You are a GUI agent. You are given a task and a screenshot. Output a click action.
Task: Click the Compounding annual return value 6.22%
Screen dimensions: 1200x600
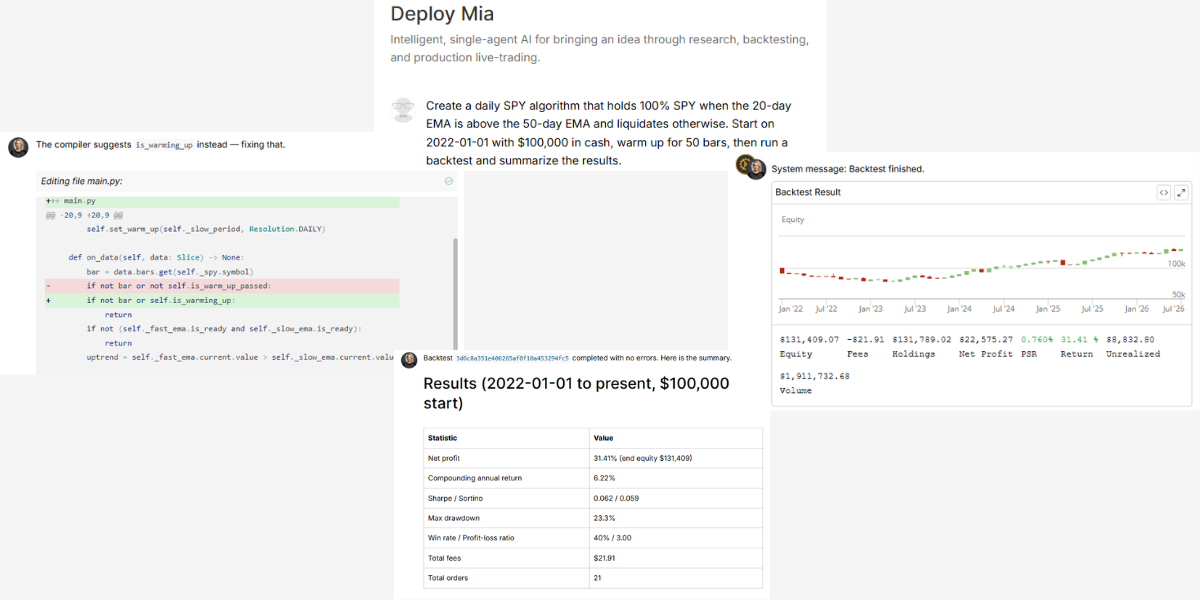[x=605, y=478]
